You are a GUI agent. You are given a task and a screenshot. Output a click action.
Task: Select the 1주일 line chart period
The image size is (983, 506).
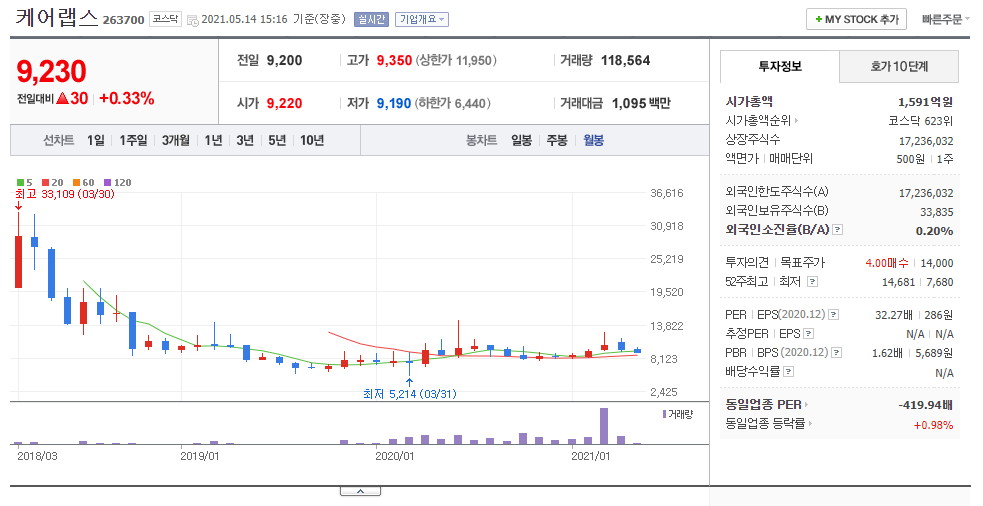pos(133,140)
